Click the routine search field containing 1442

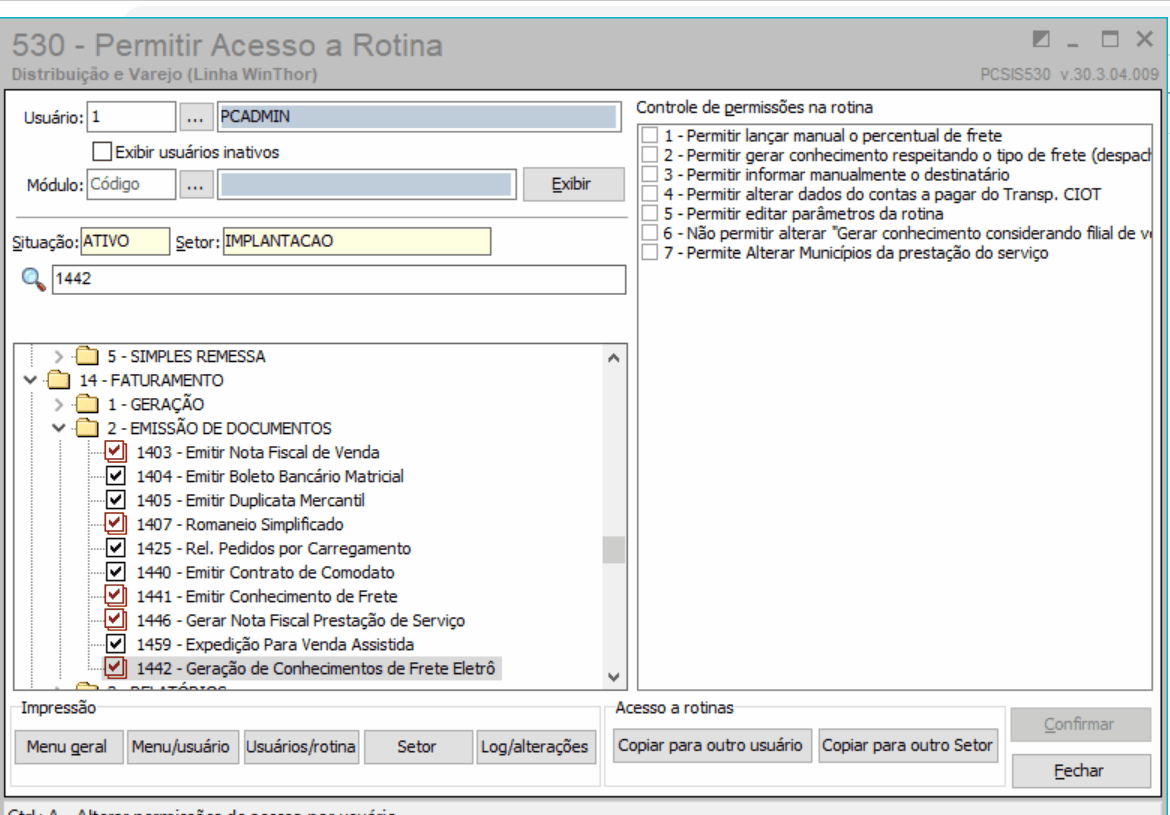tap(339, 279)
